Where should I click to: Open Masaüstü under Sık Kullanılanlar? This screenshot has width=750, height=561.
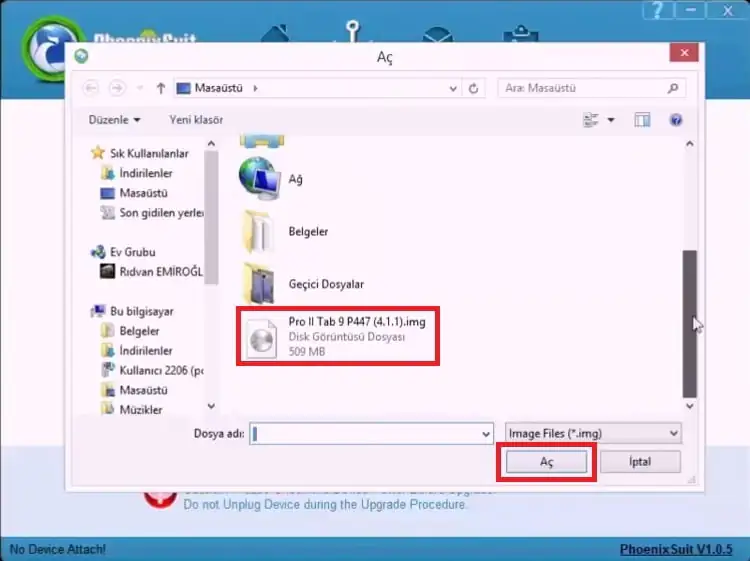pyautogui.click(x=134, y=193)
